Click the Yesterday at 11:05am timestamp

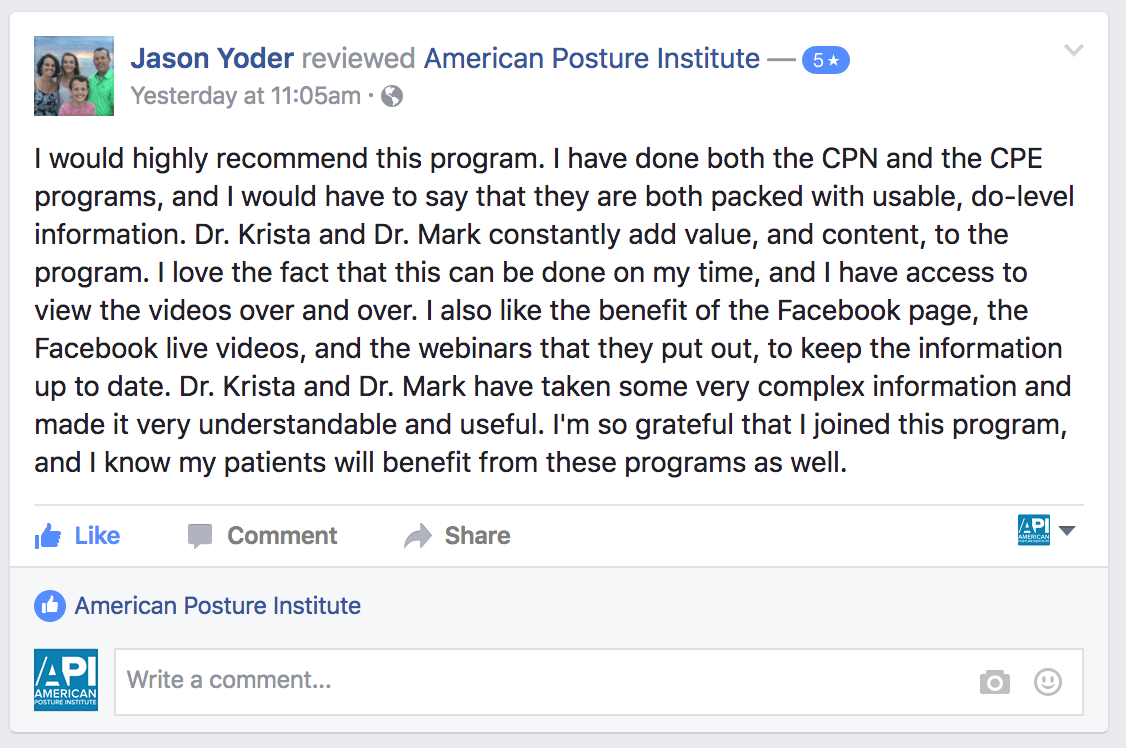(x=246, y=96)
